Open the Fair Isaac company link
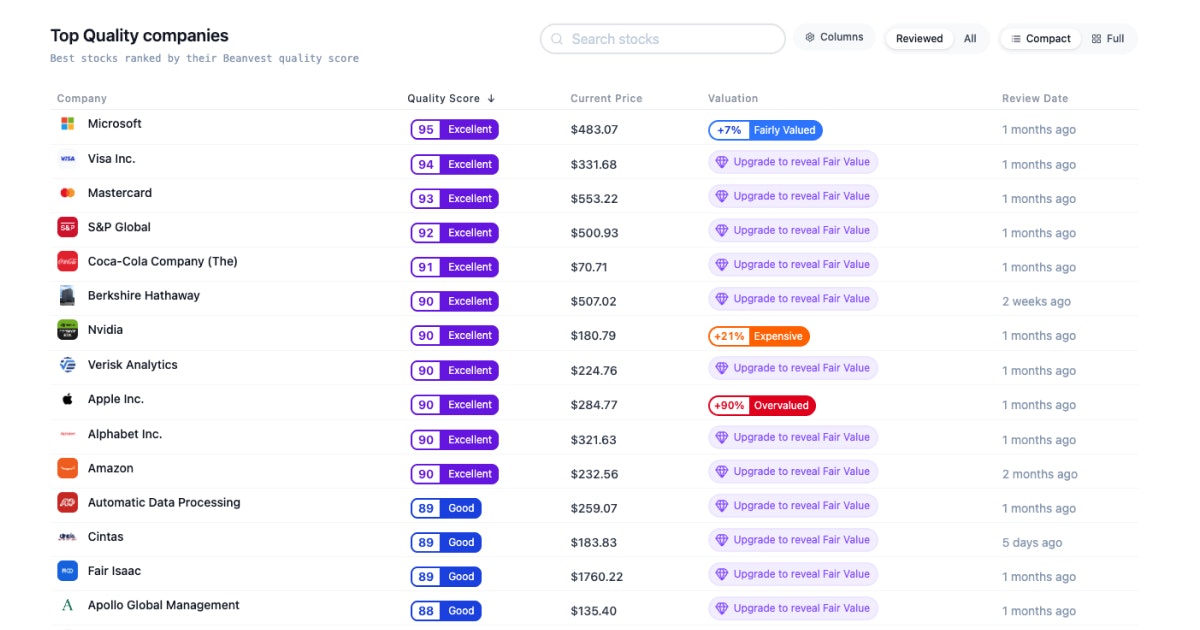 coord(114,571)
